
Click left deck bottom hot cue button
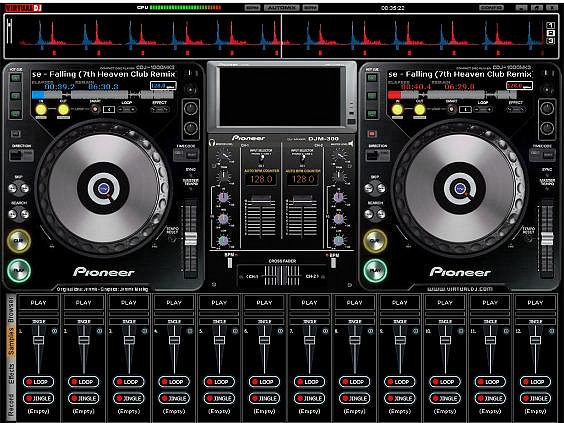click(x=15, y=114)
